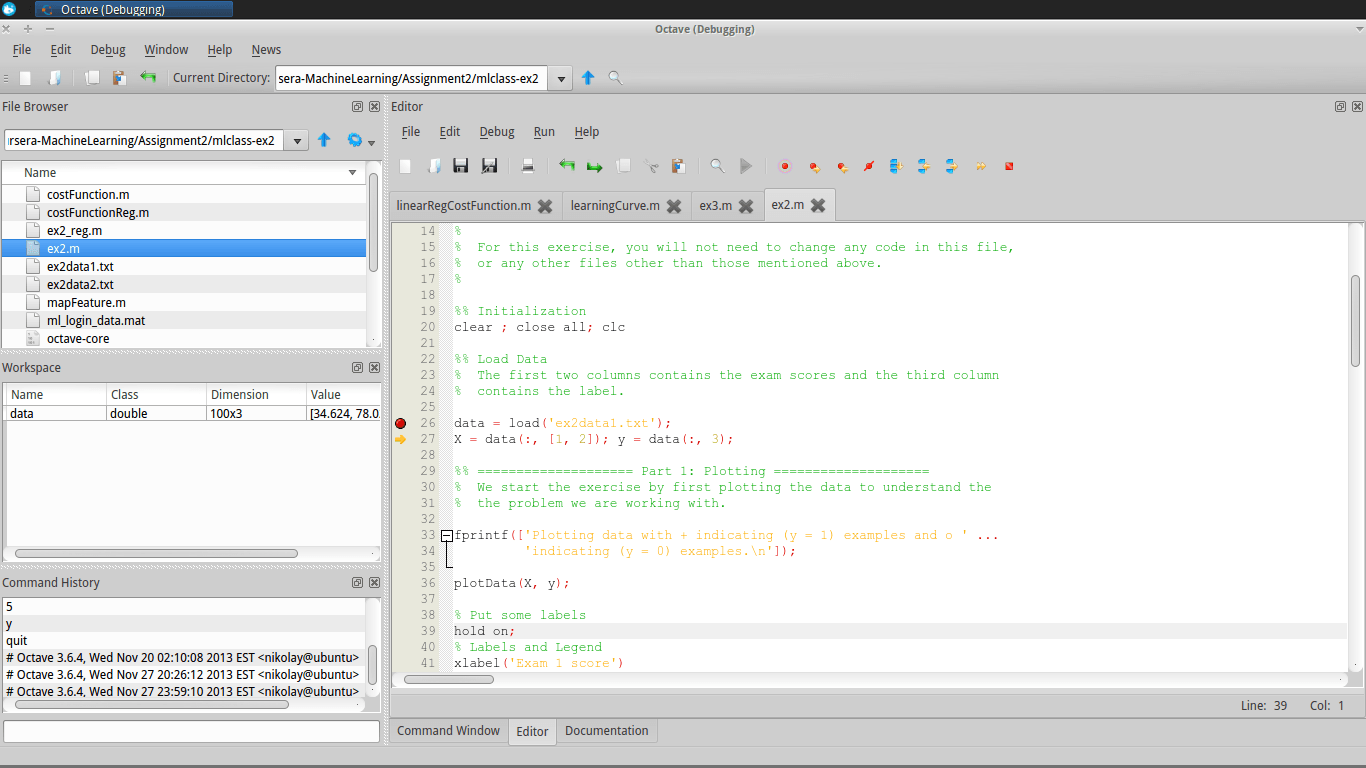Open the Current Directory dropdown list
Viewport: 1366px width, 768px height.
(x=561, y=77)
